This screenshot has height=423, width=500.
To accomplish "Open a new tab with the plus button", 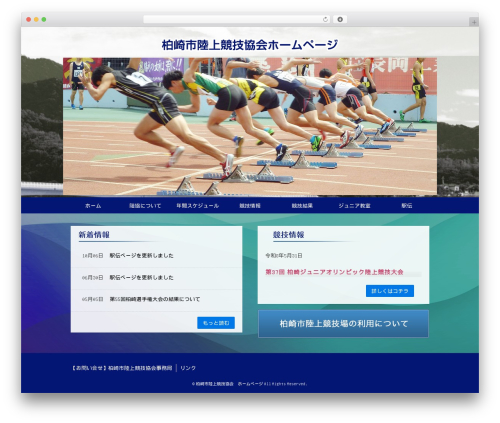I will click(474, 22).
